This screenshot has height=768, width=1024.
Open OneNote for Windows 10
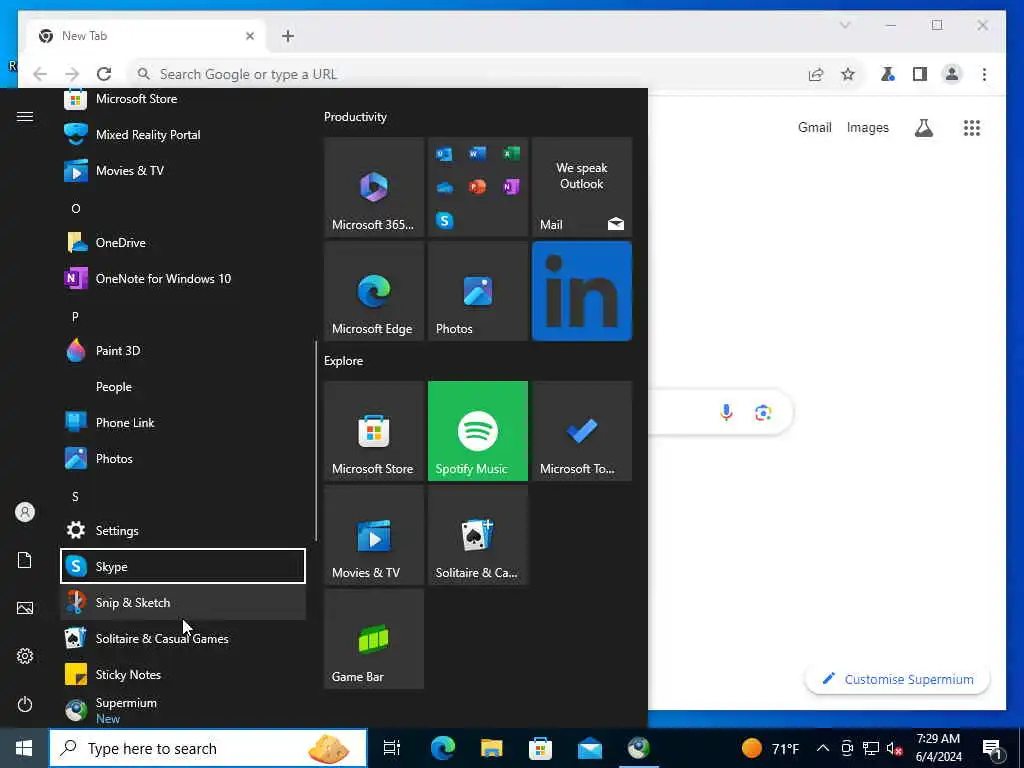[x=183, y=278]
